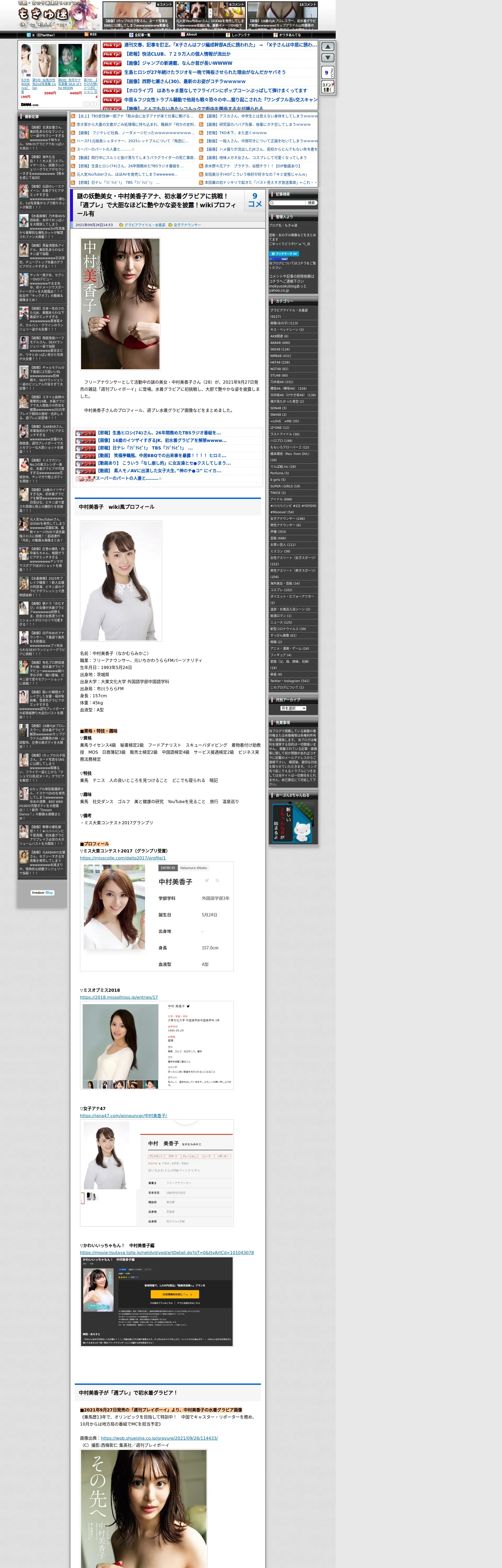This screenshot has width=502, height=1568.
Task: Click the floating 'コメントを書く' write comment icon
Action: (x=328, y=87)
